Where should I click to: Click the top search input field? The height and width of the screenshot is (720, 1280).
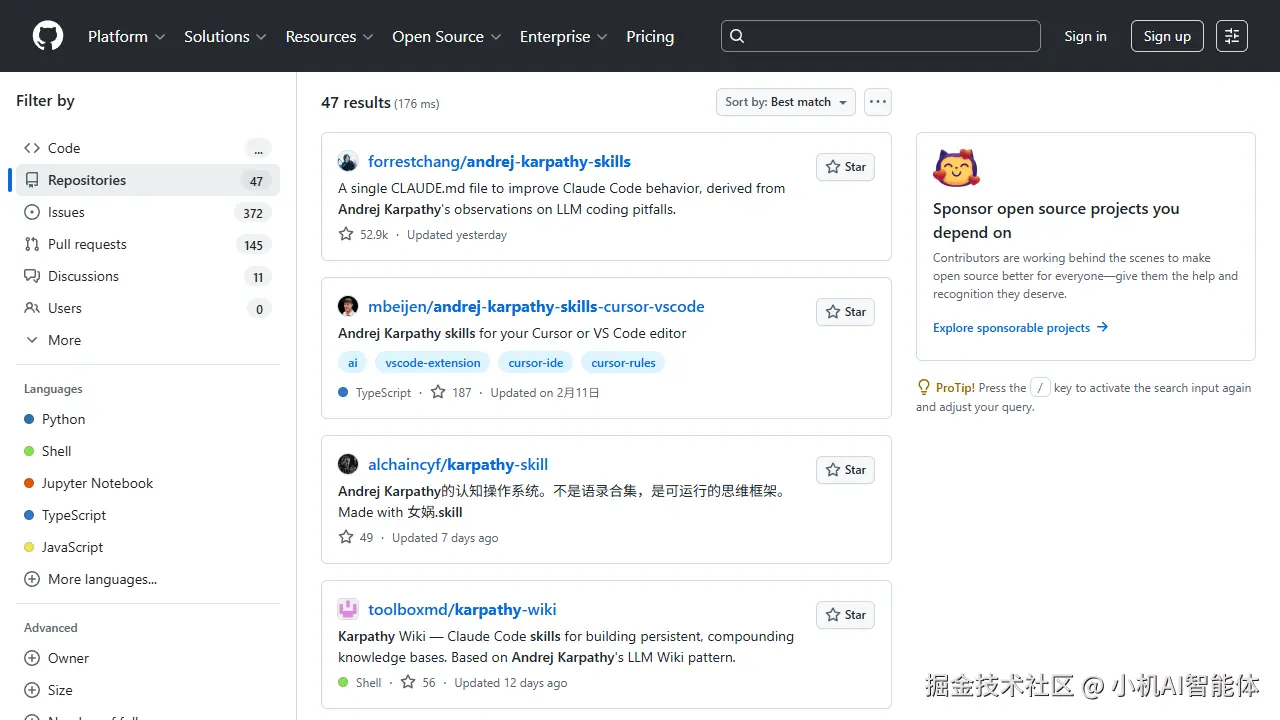click(x=890, y=36)
